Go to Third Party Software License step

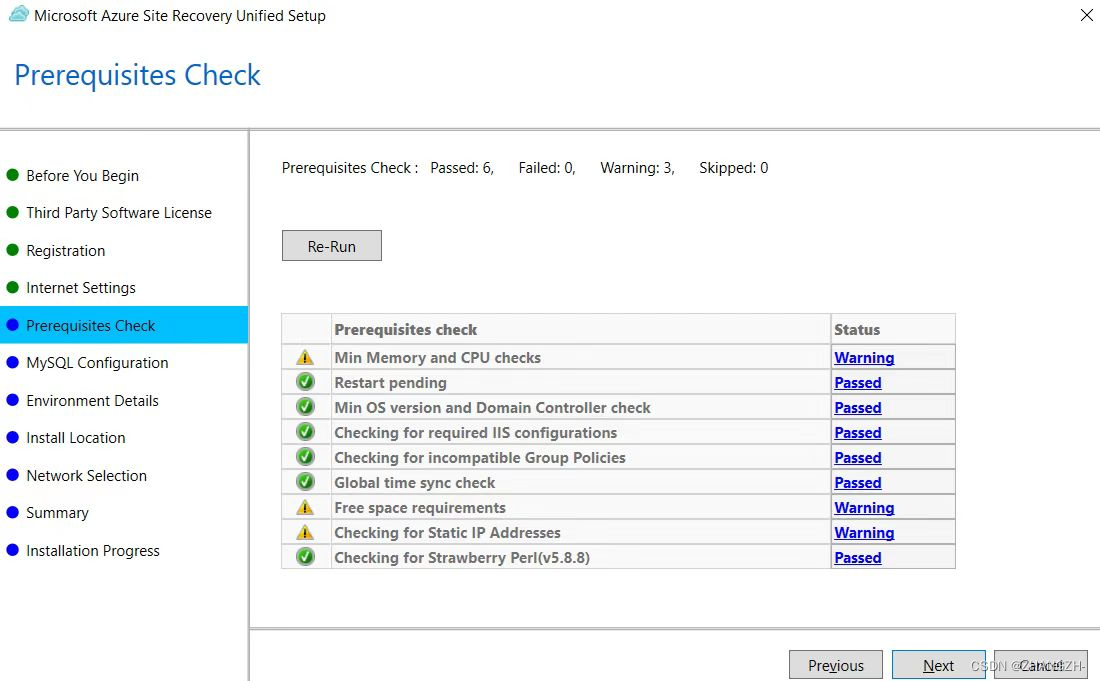(119, 213)
